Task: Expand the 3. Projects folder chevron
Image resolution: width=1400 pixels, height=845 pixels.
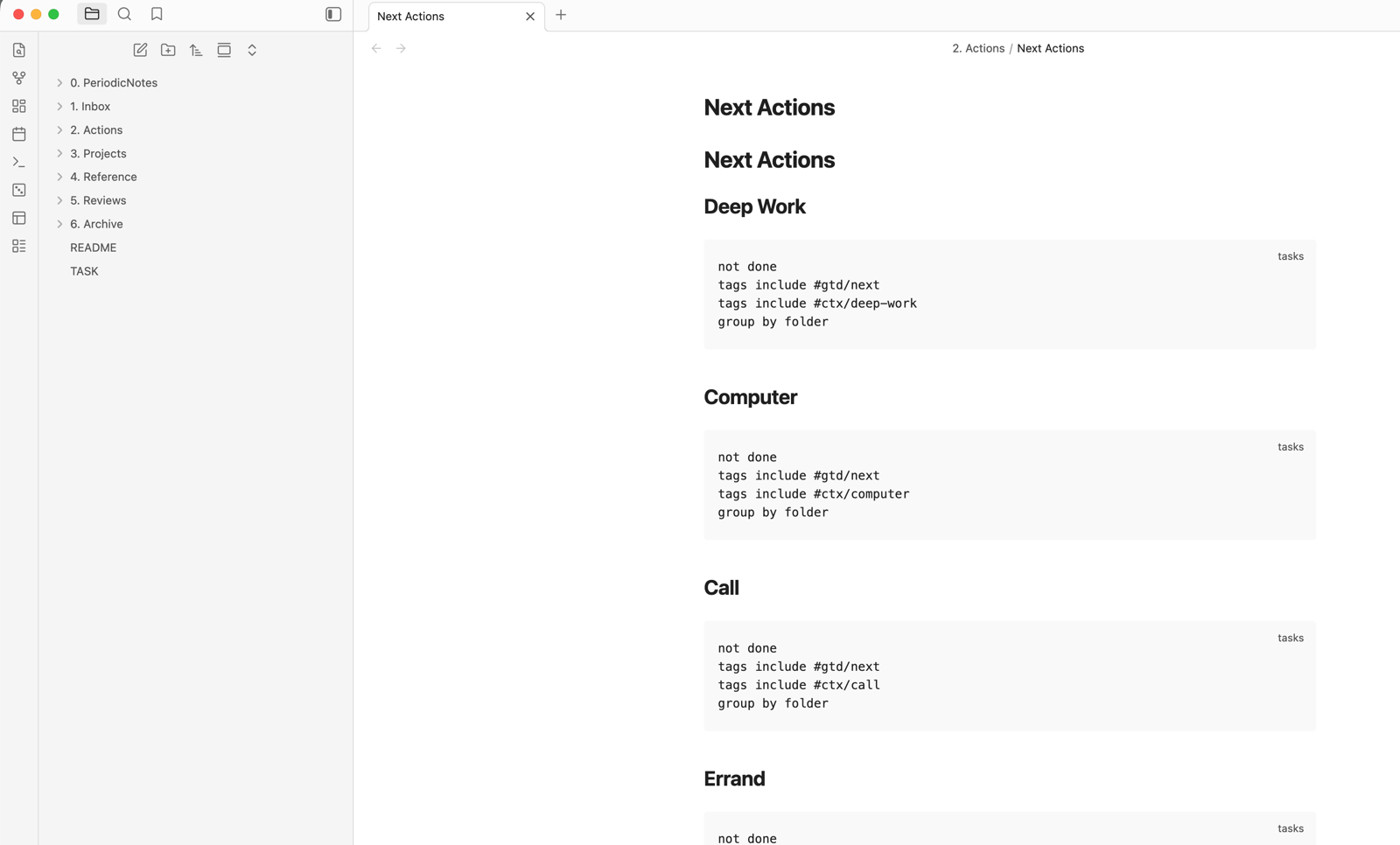Action: point(59,153)
